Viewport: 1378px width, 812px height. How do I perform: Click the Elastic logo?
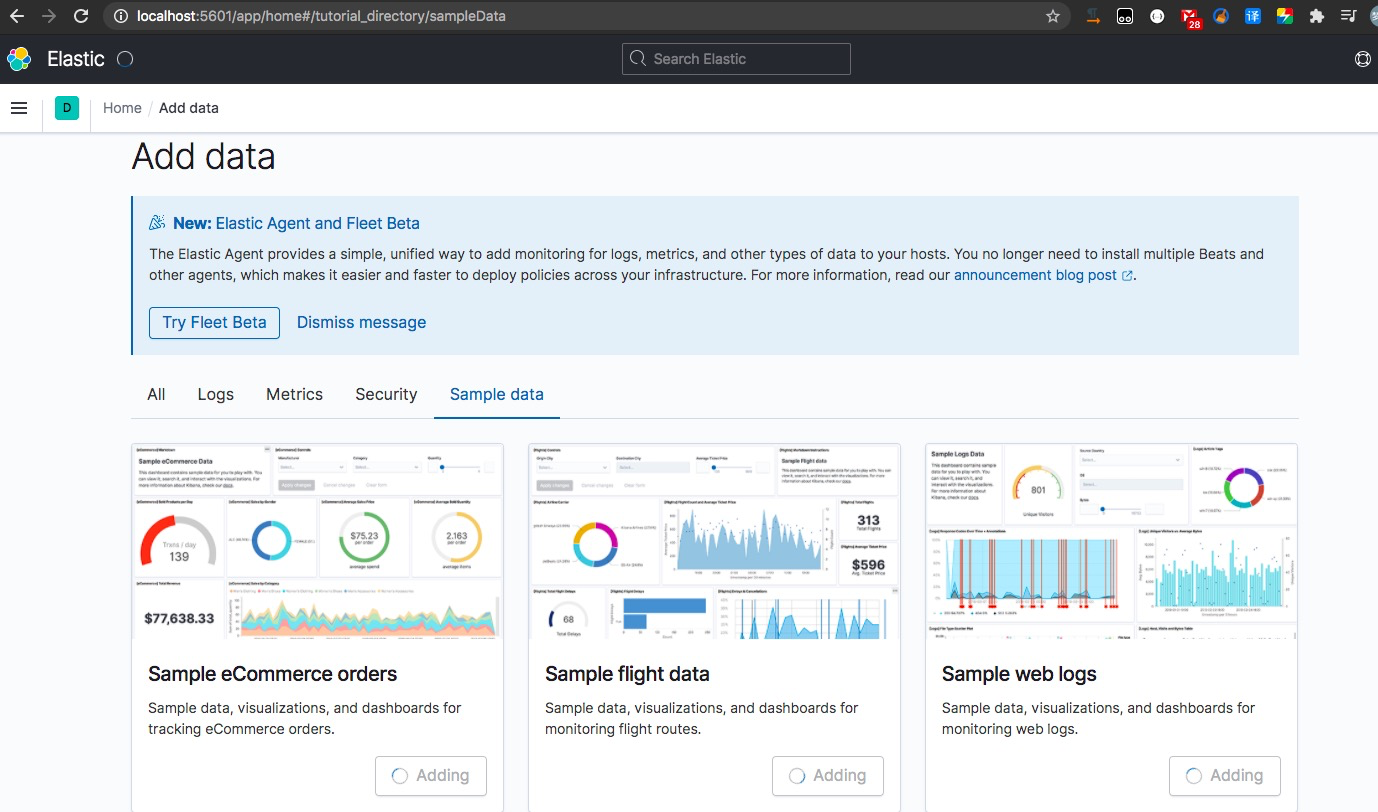[x=19, y=59]
